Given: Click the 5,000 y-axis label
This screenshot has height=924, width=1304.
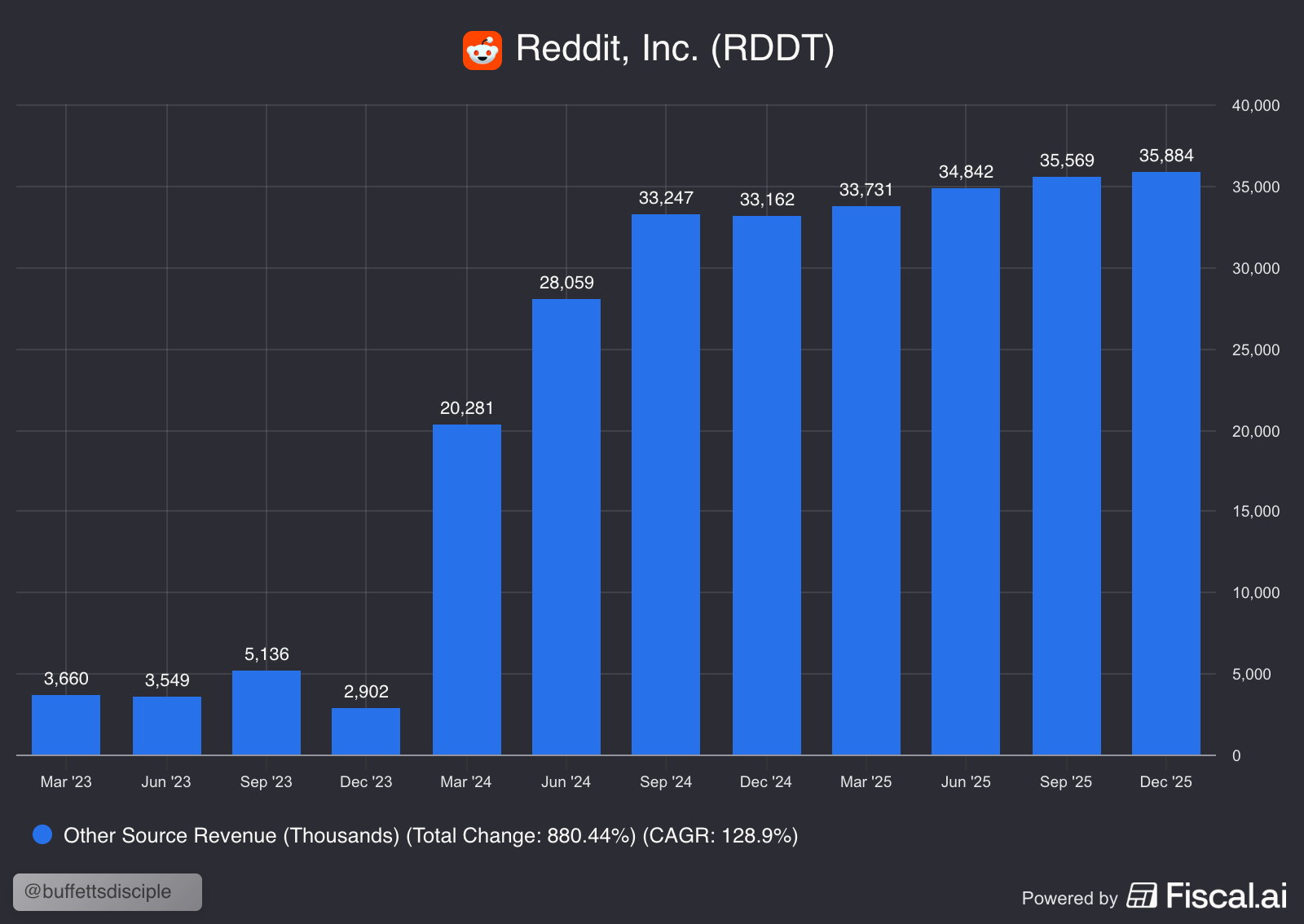Looking at the screenshot, I should coord(1252,674).
